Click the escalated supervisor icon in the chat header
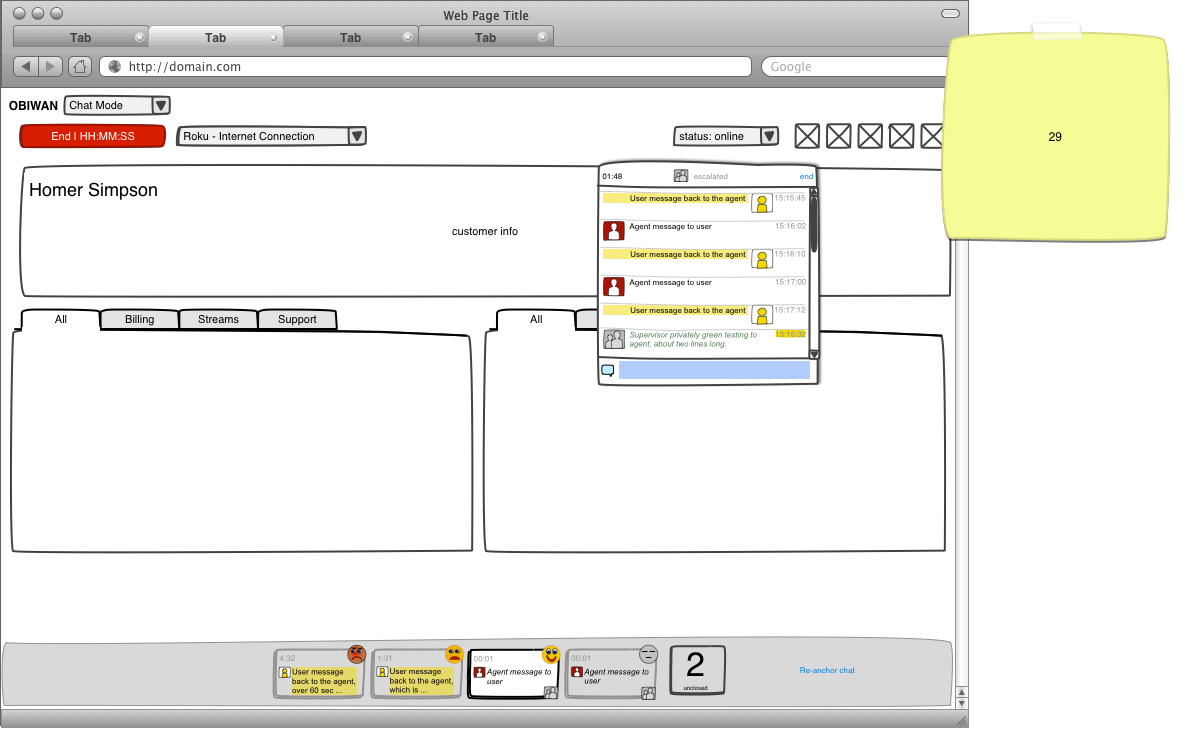Viewport: 1188px width, 733px height. coord(681,176)
